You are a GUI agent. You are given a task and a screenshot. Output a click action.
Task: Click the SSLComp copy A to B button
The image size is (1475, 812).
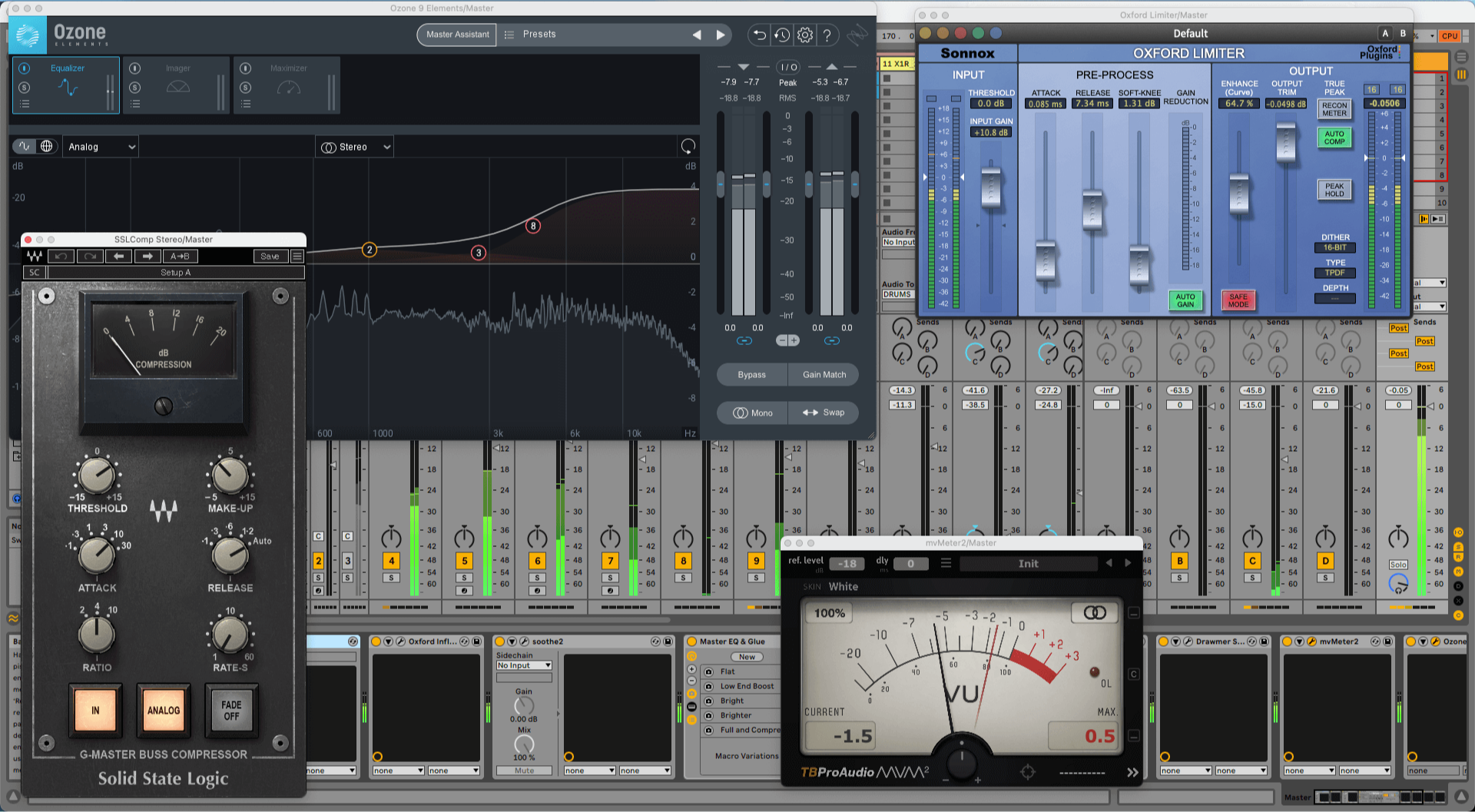pos(180,257)
